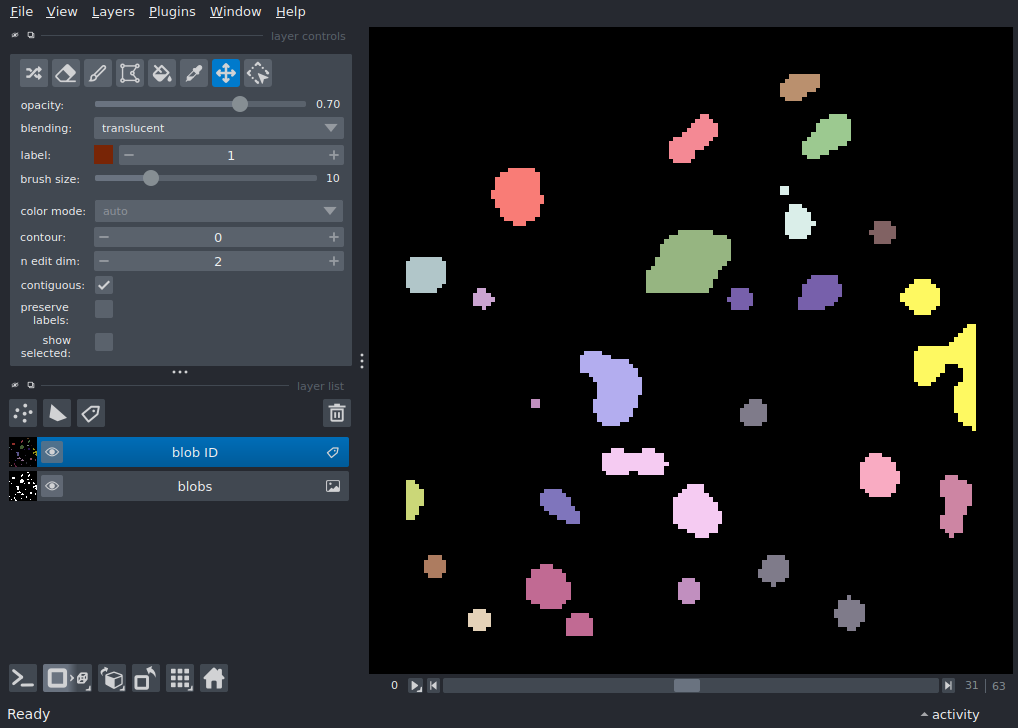Hide the blob ID layer
The image size is (1018, 728).
pos(52,453)
